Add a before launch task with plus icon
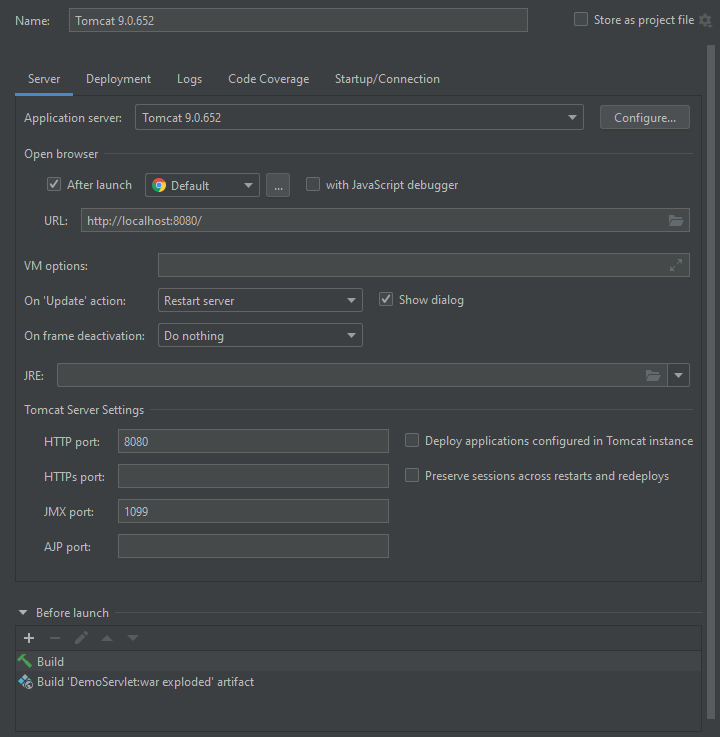The image size is (720, 737). pos(29,638)
